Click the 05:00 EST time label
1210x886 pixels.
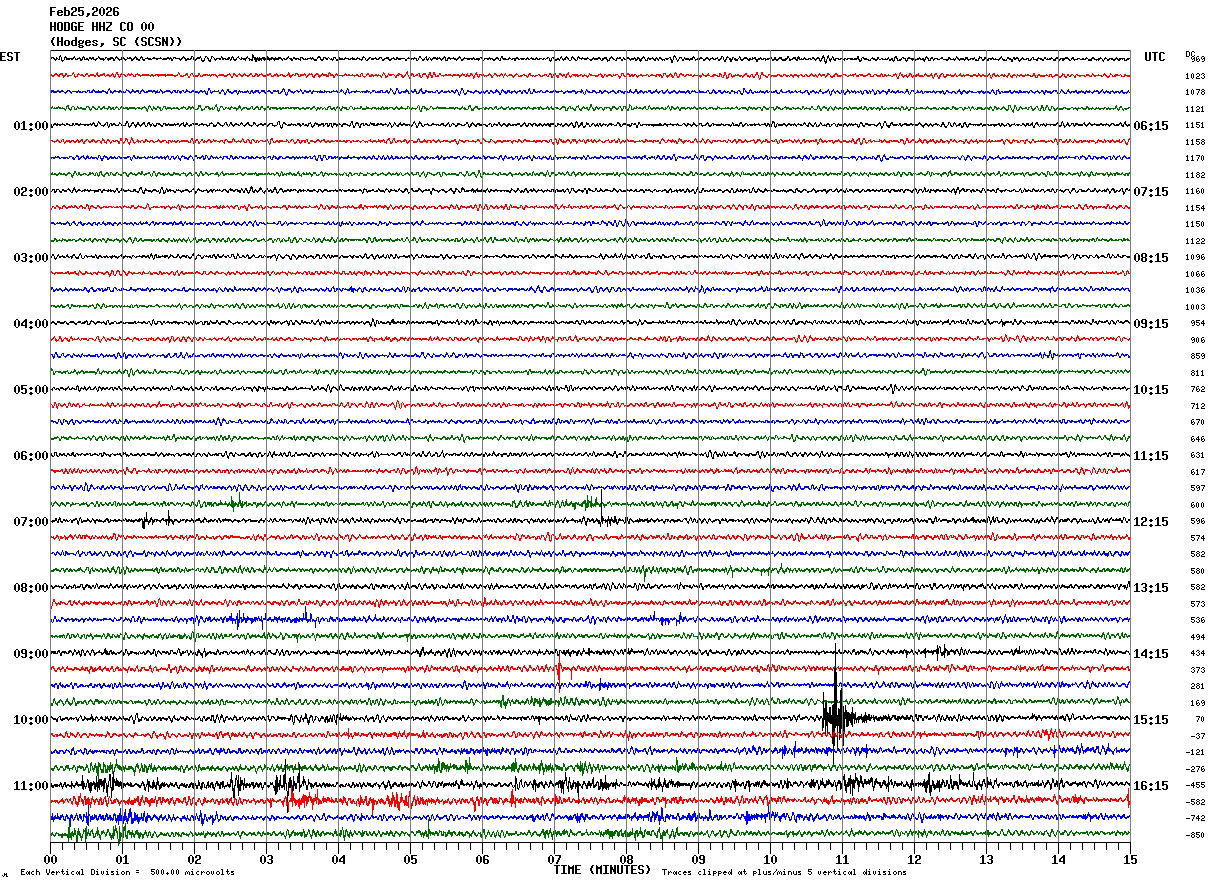[x=31, y=390]
